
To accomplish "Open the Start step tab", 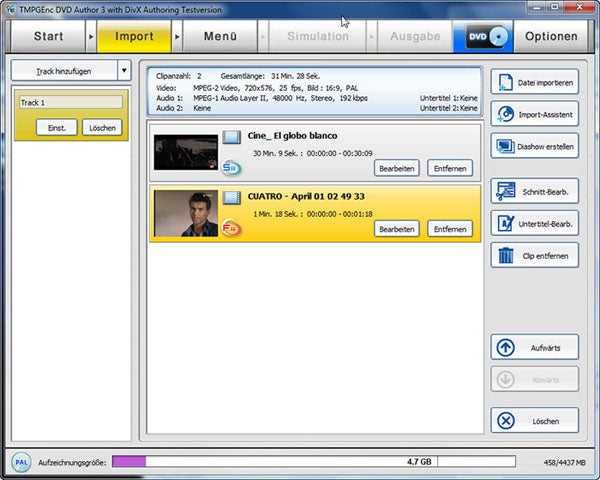I will [48, 36].
